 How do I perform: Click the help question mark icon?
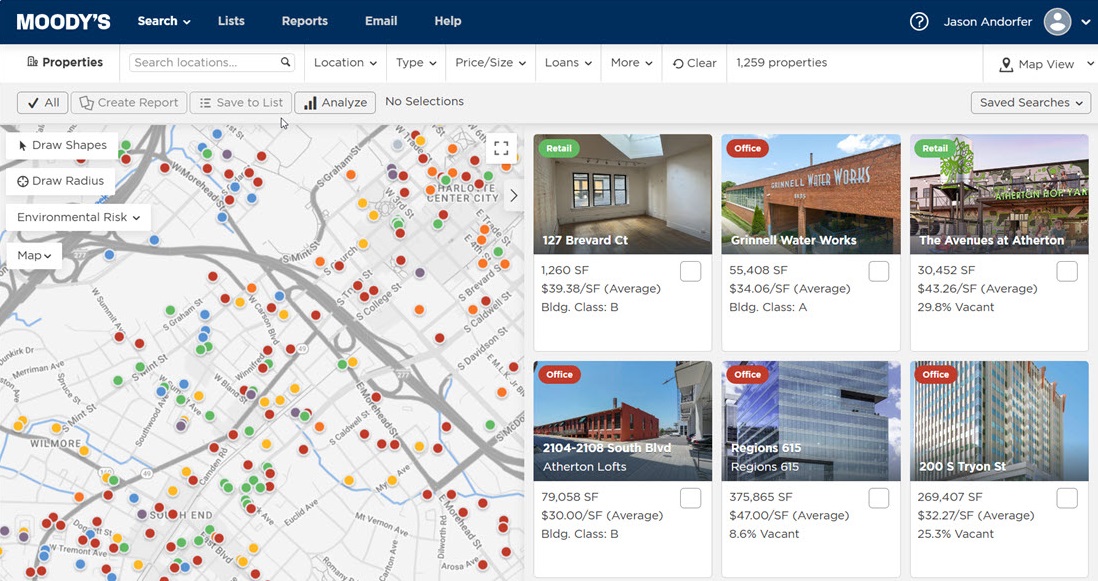pyautogui.click(x=919, y=22)
